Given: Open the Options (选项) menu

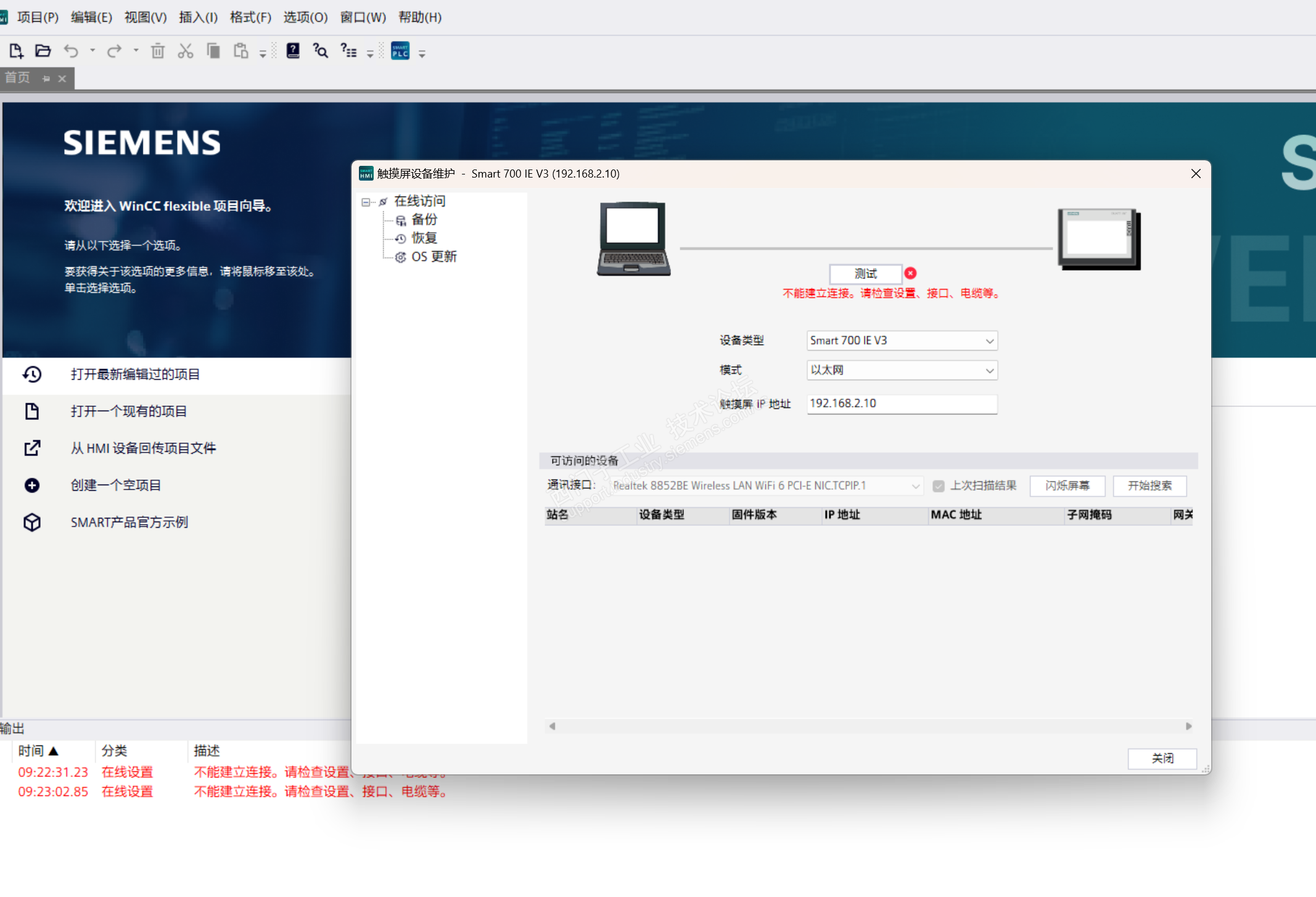Looking at the screenshot, I should 305,17.
